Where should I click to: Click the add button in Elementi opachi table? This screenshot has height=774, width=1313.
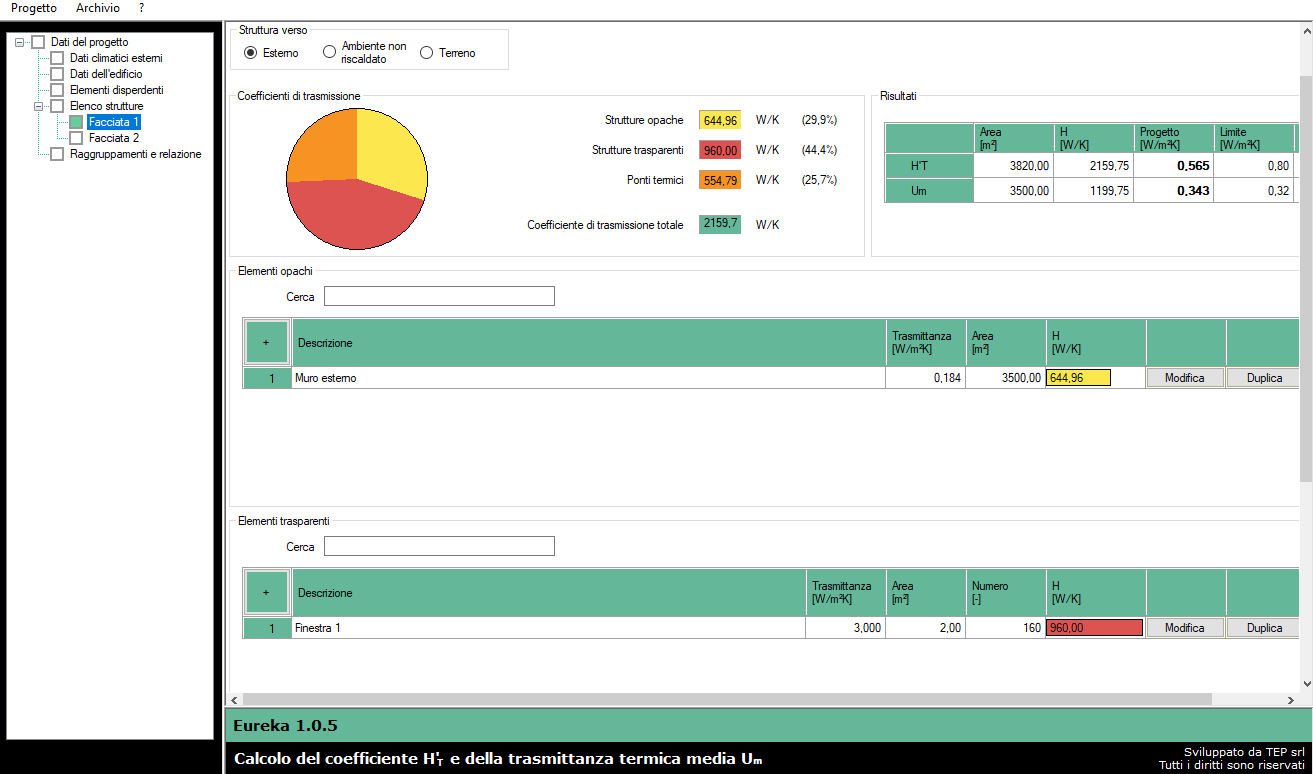pyautogui.click(x=266, y=342)
